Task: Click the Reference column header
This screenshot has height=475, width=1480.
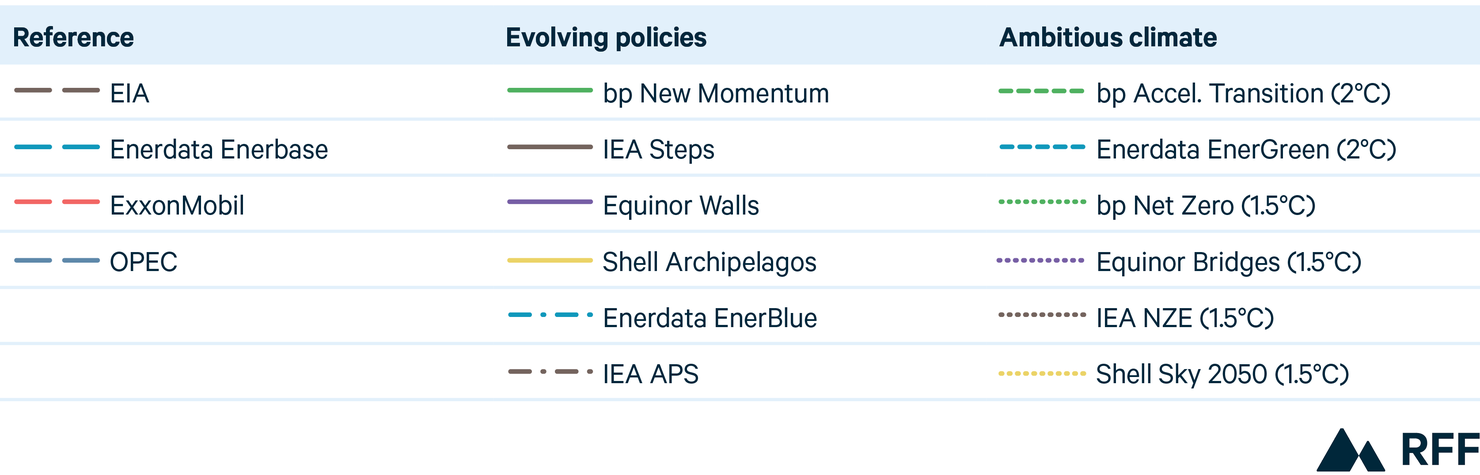Action: [73, 38]
